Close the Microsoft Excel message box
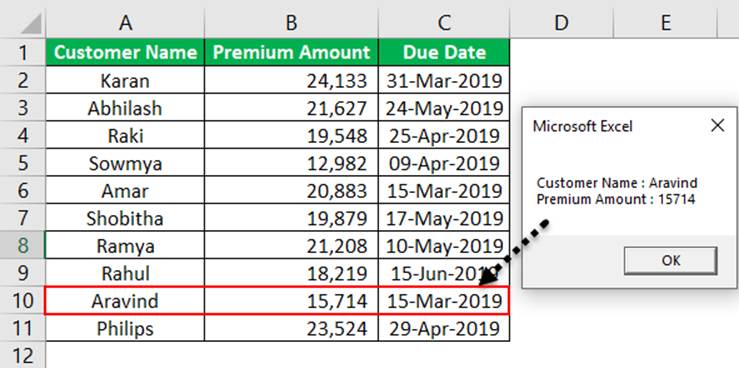 [x=717, y=125]
